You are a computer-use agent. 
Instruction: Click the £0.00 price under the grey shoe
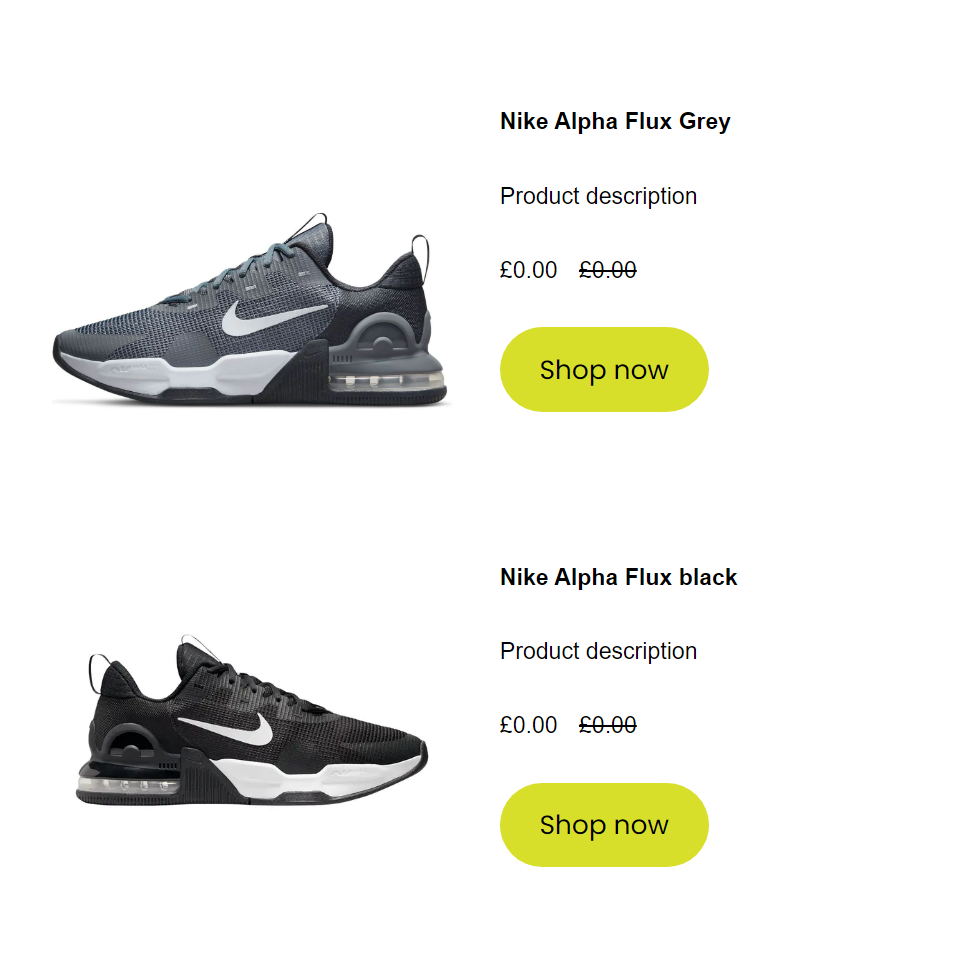click(528, 270)
